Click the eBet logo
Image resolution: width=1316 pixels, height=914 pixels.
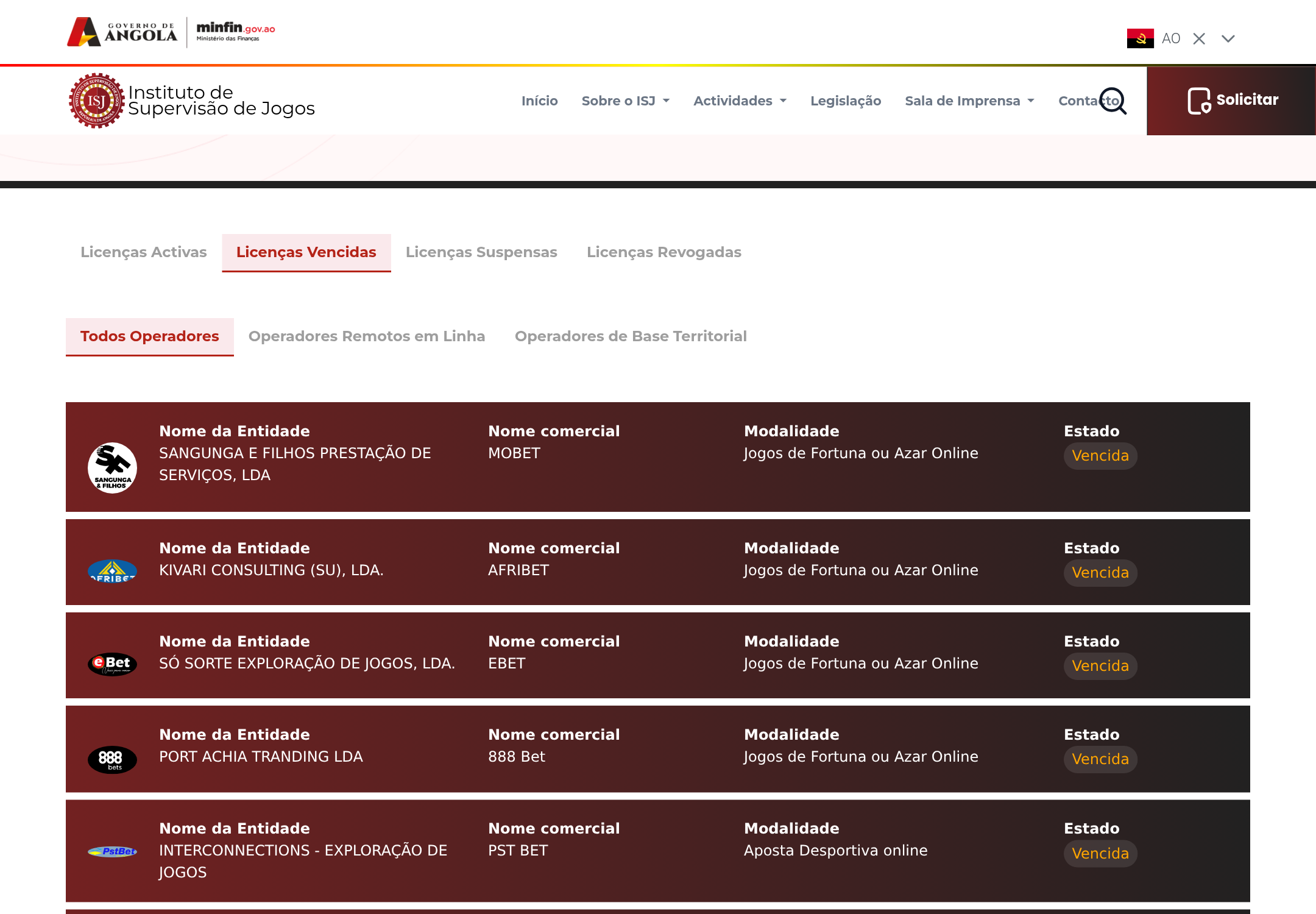(112, 664)
